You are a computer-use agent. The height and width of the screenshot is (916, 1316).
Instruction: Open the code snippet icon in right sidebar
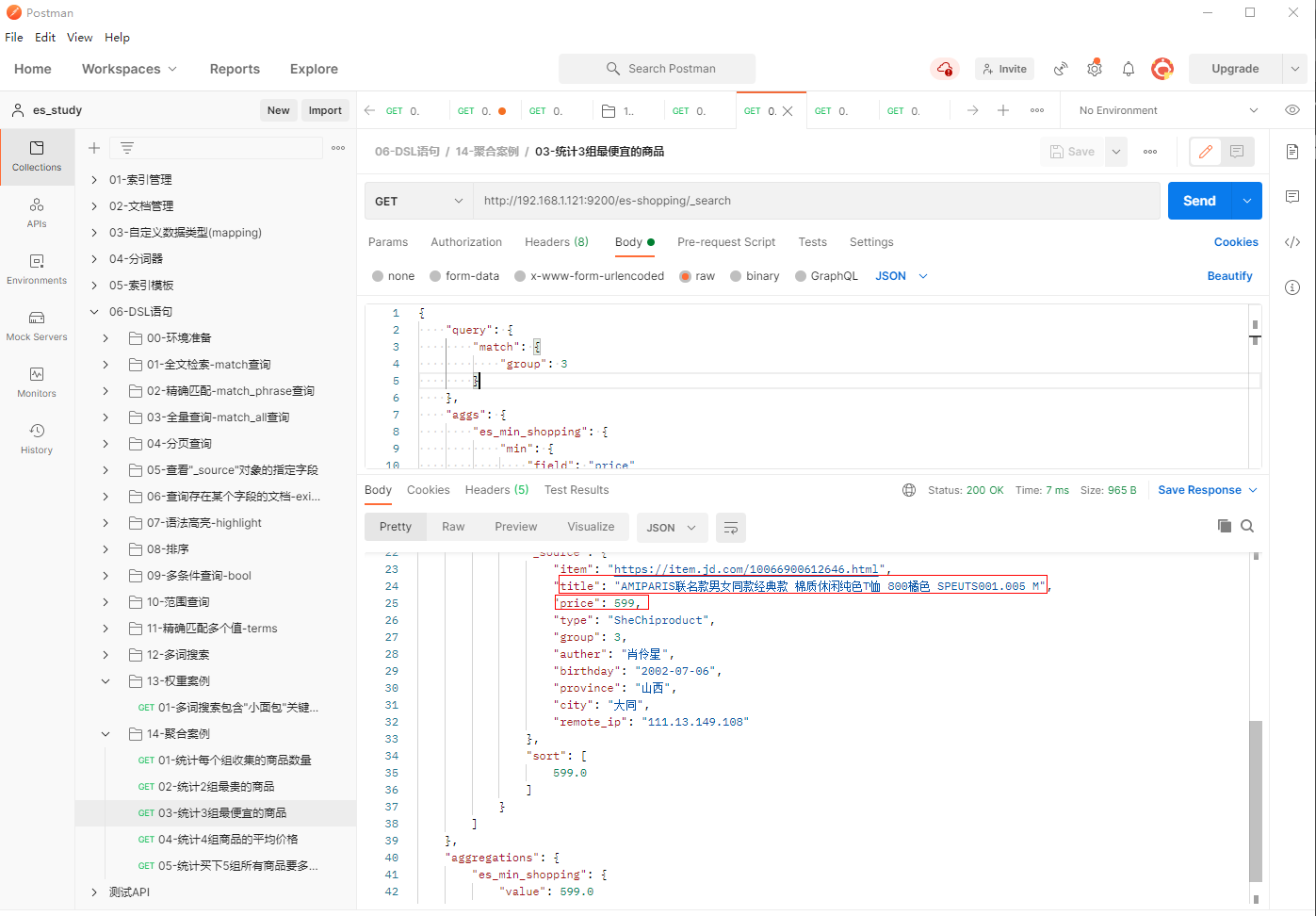[1292, 242]
